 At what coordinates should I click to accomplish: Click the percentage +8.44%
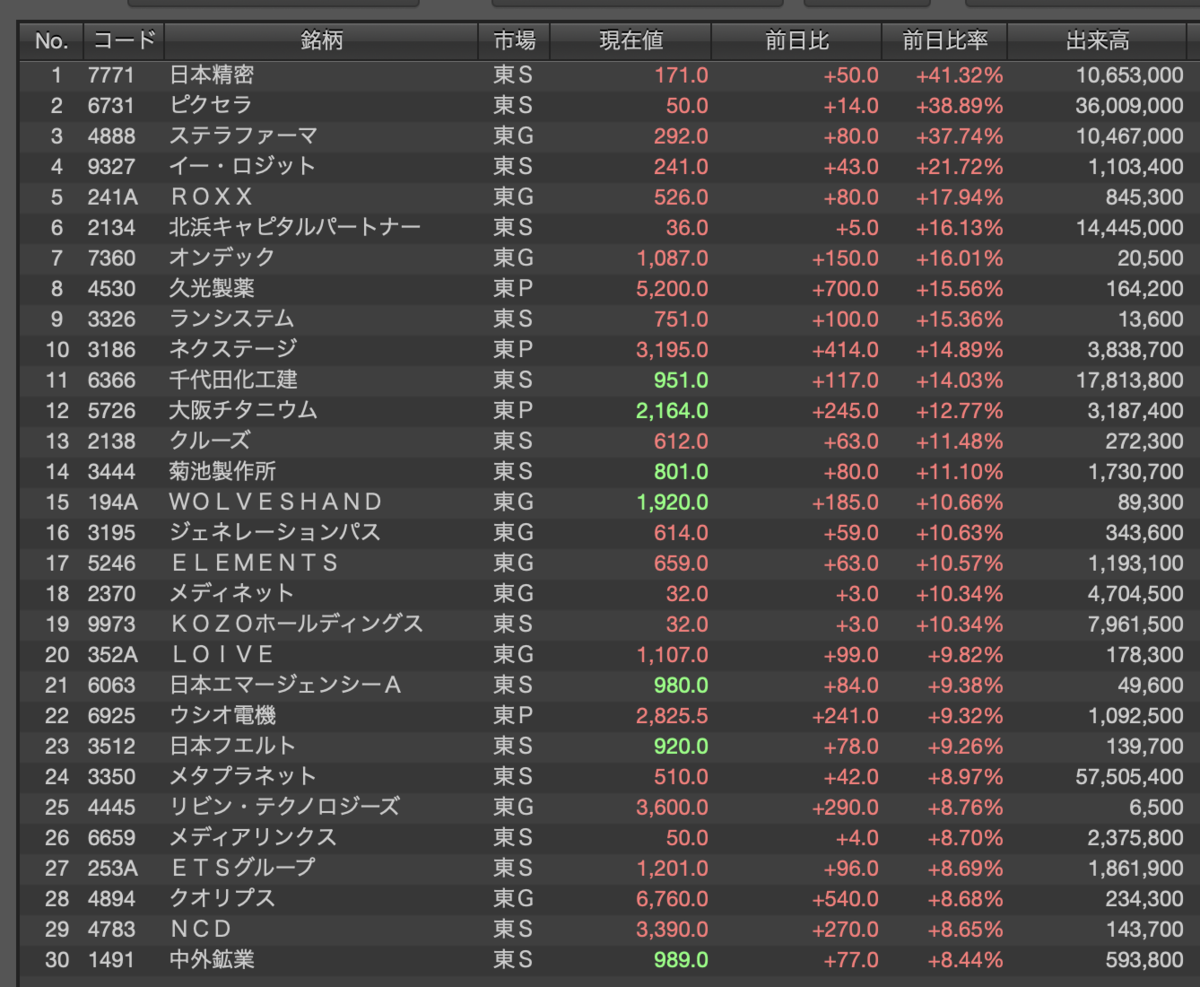click(x=964, y=959)
